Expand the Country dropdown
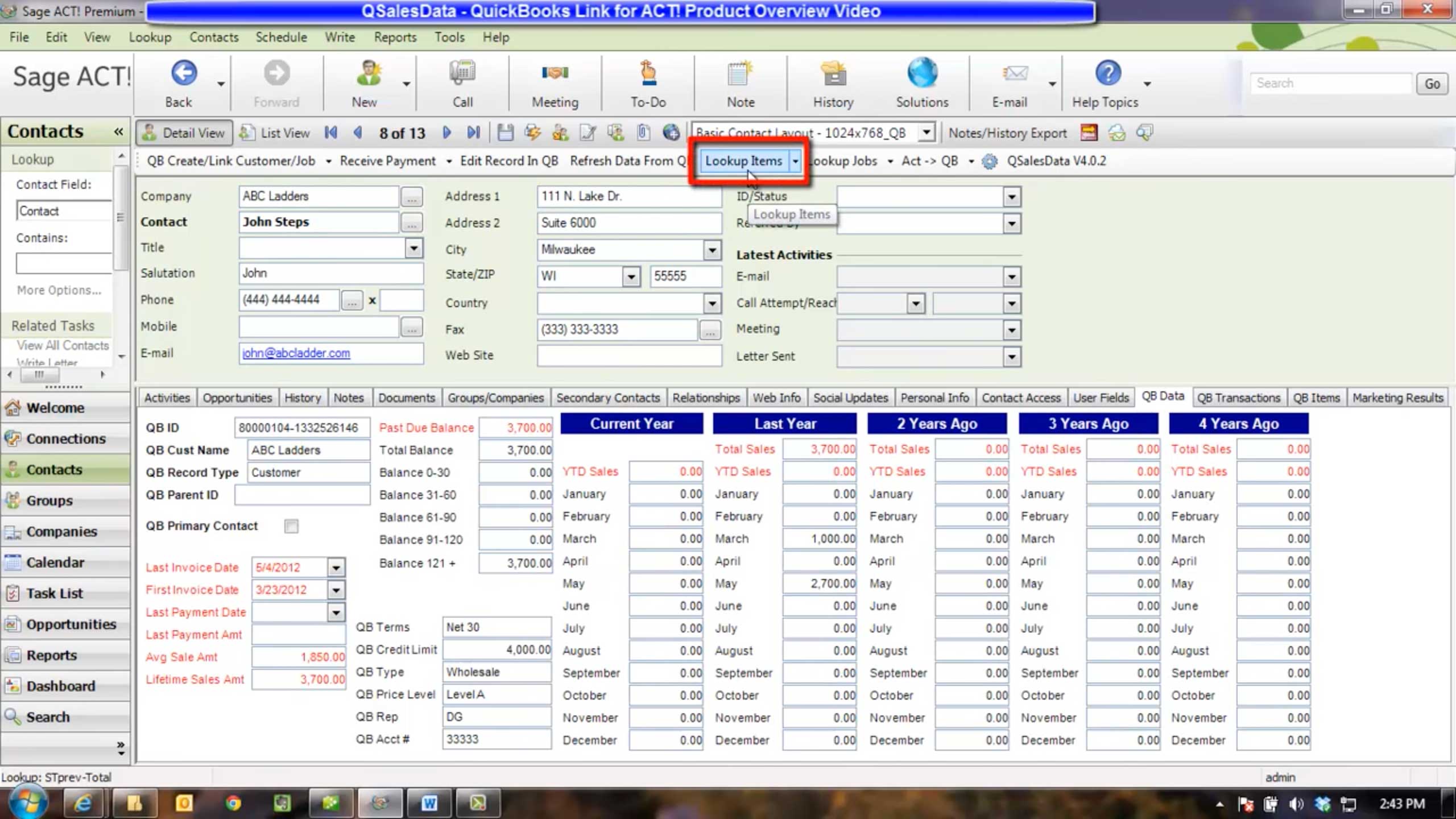Screen dimensions: 1456x819 [x=712, y=303]
